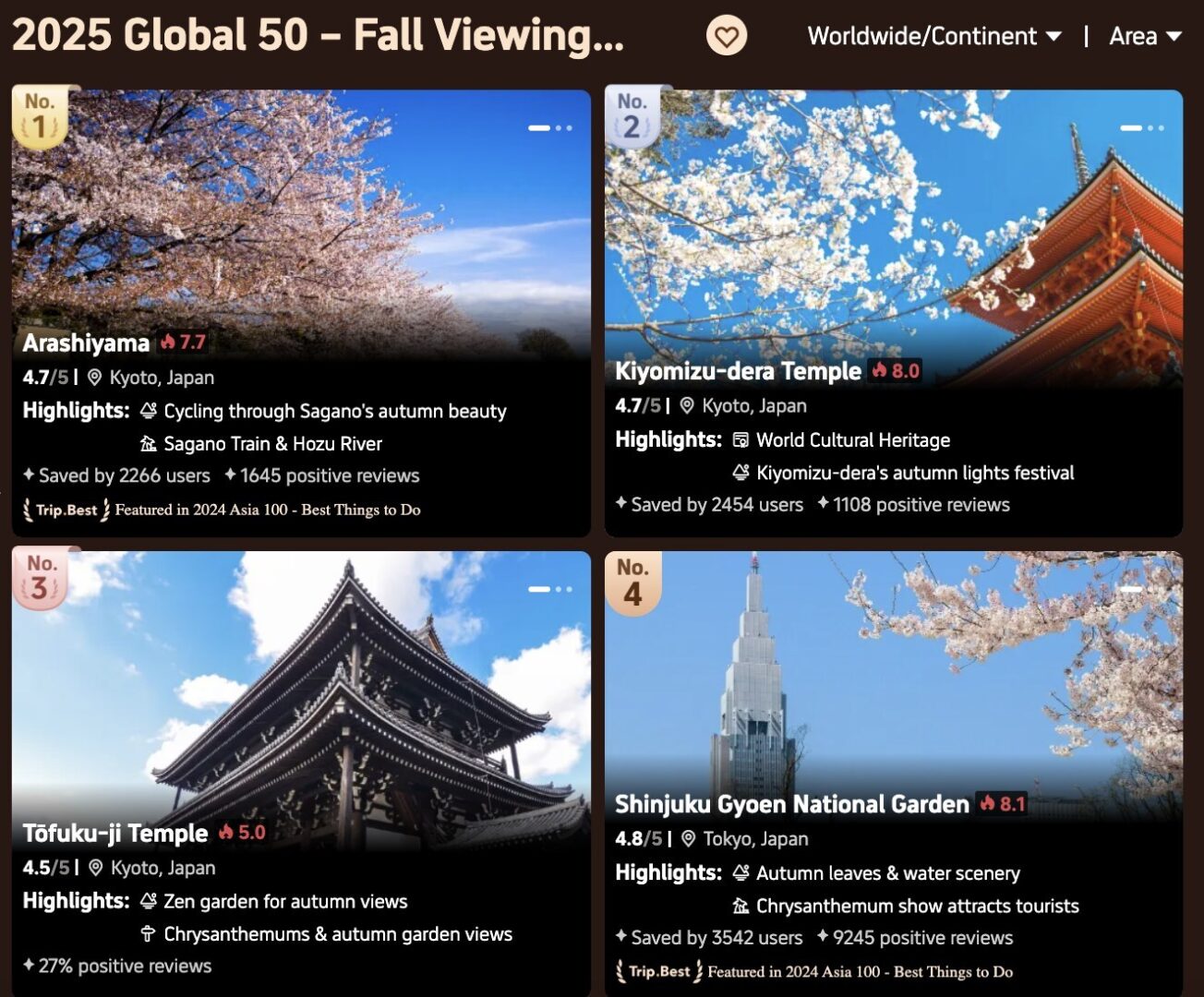The width and height of the screenshot is (1204, 997).
Task: Open the Arashiyama attraction title
Action: tap(86, 343)
